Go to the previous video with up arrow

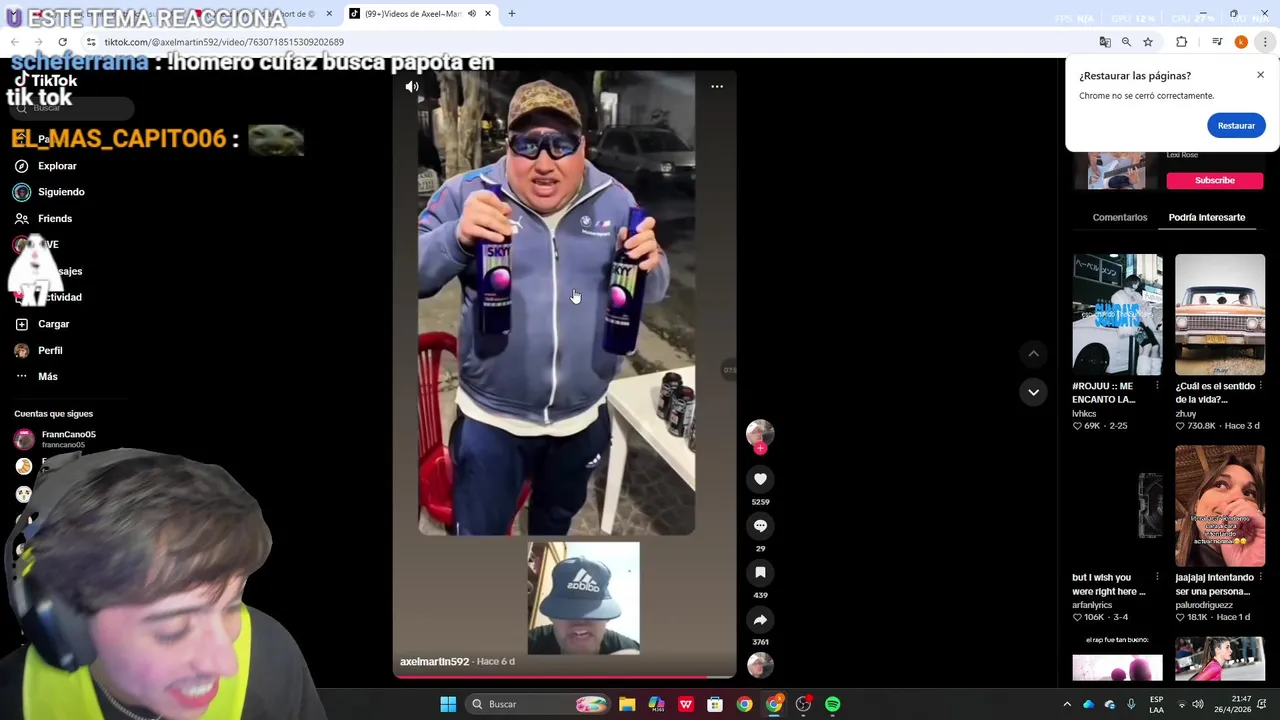pyautogui.click(x=1033, y=353)
